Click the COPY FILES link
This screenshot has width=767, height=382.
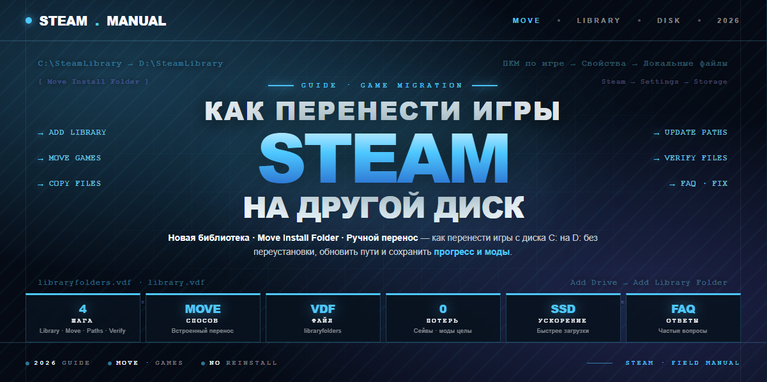tap(69, 183)
